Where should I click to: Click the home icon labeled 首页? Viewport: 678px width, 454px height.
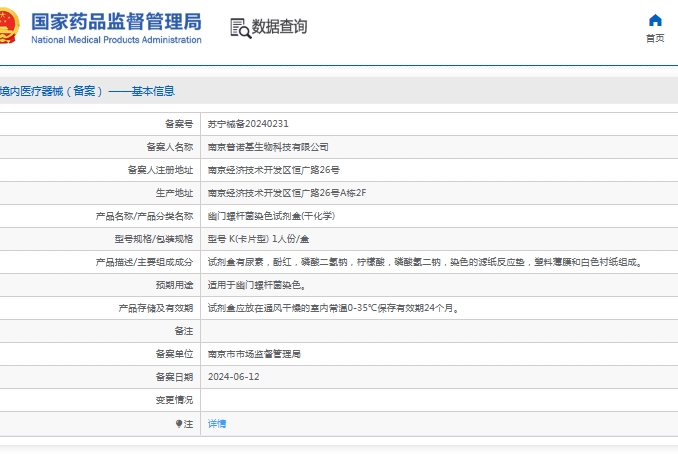coord(655,20)
